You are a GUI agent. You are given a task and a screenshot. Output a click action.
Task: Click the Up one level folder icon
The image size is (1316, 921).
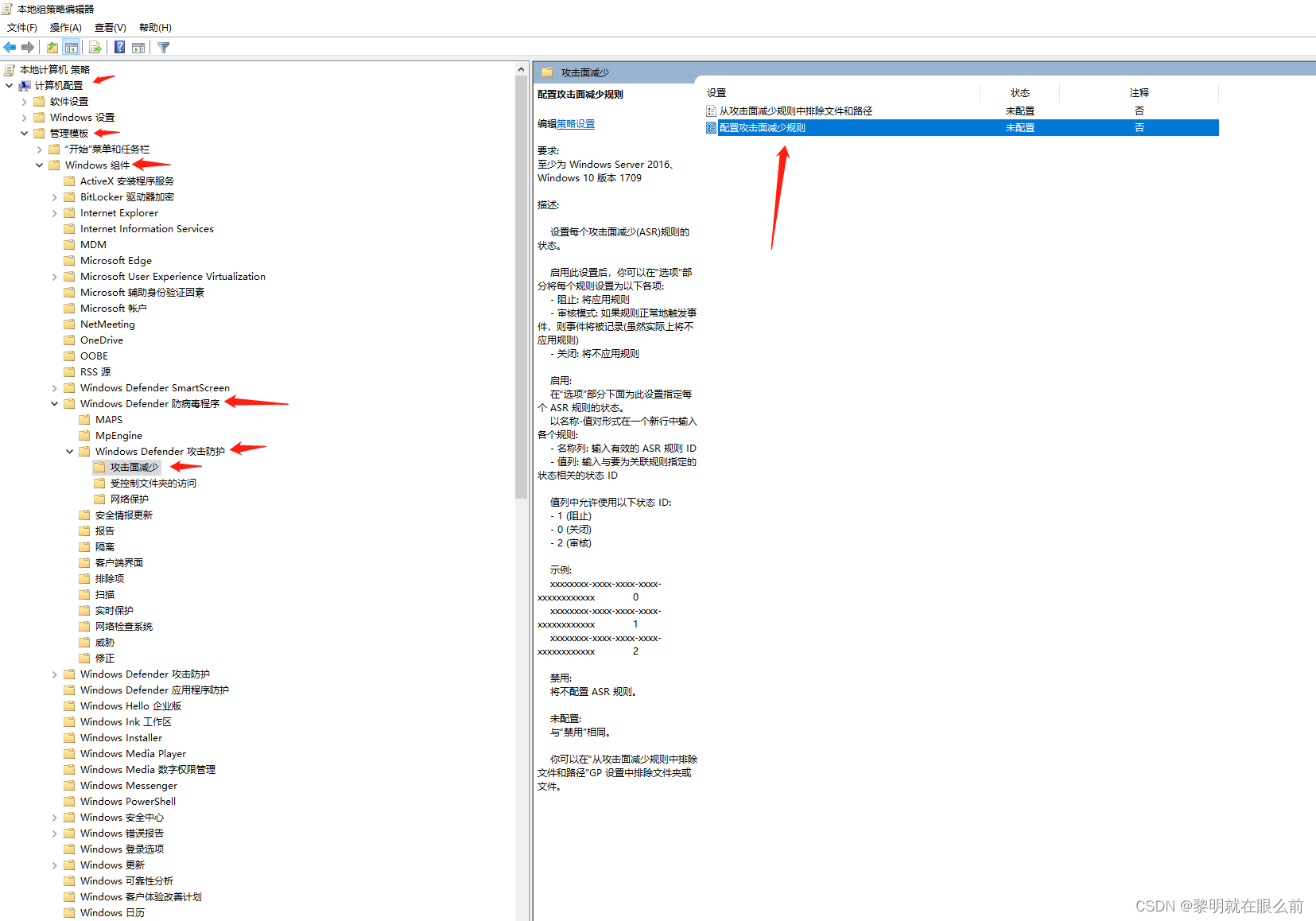[52, 48]
